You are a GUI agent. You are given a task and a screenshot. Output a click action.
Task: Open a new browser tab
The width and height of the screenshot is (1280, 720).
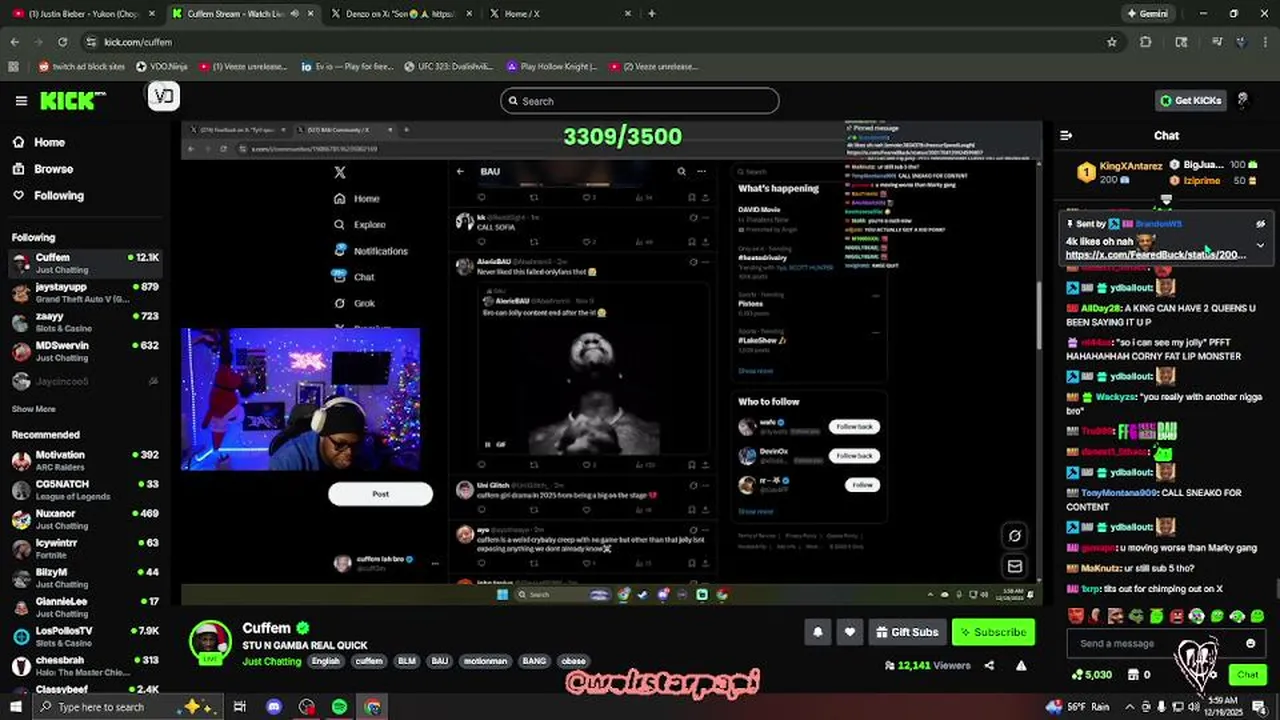[x=652, y=14]
